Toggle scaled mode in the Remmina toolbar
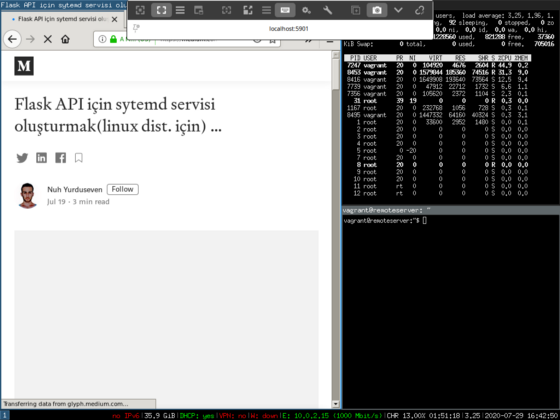This screenshot has width=560, height=420. pos(226,10)
